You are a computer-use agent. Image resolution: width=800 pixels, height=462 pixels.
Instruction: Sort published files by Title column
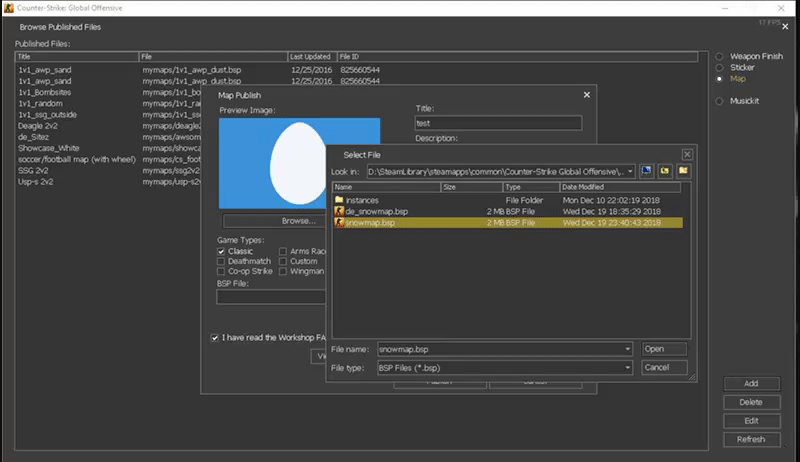pos(77,57)
